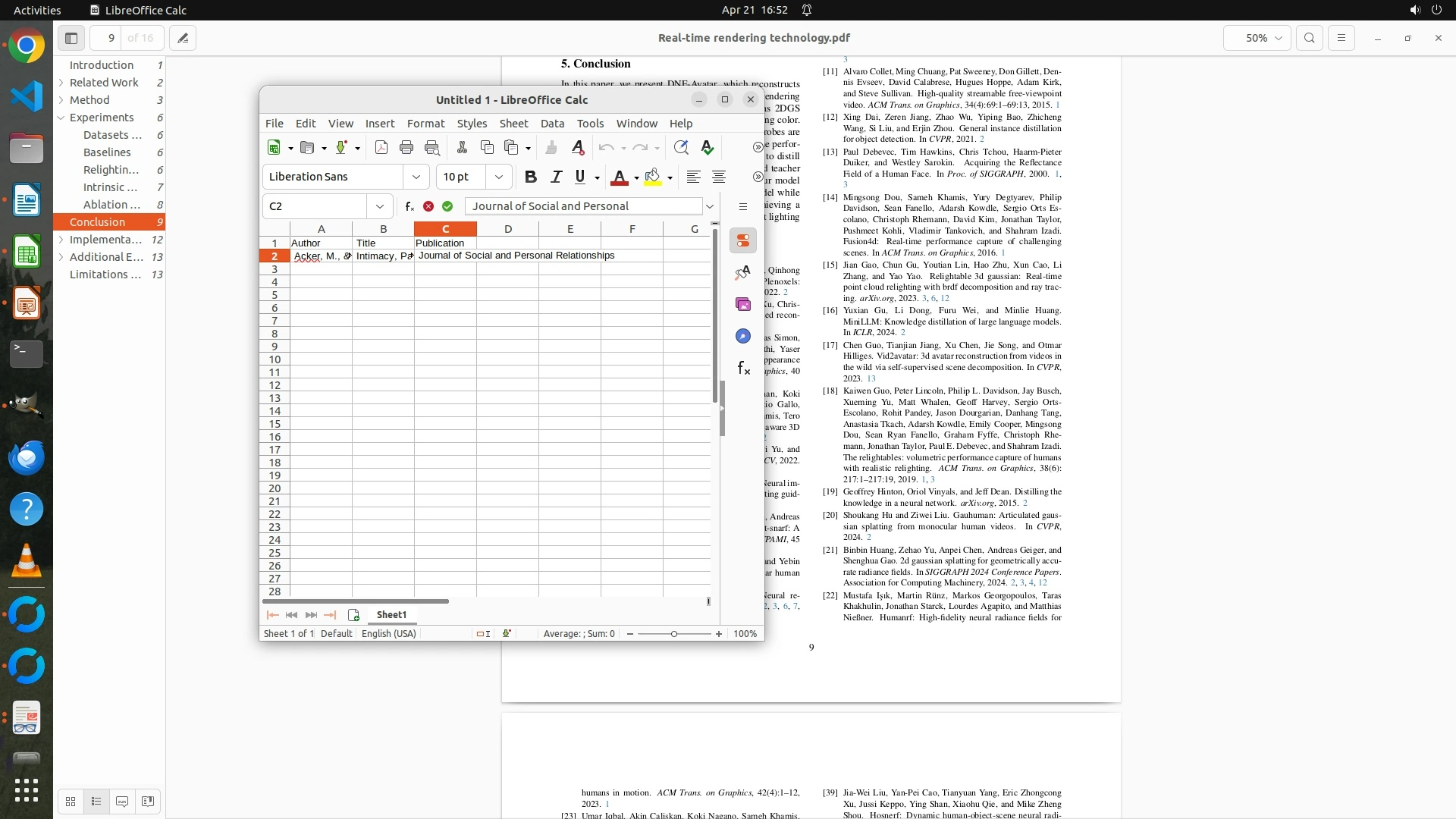Open the Navigator compass in the sidebar

pyautogui.click(x=743, y=336)
